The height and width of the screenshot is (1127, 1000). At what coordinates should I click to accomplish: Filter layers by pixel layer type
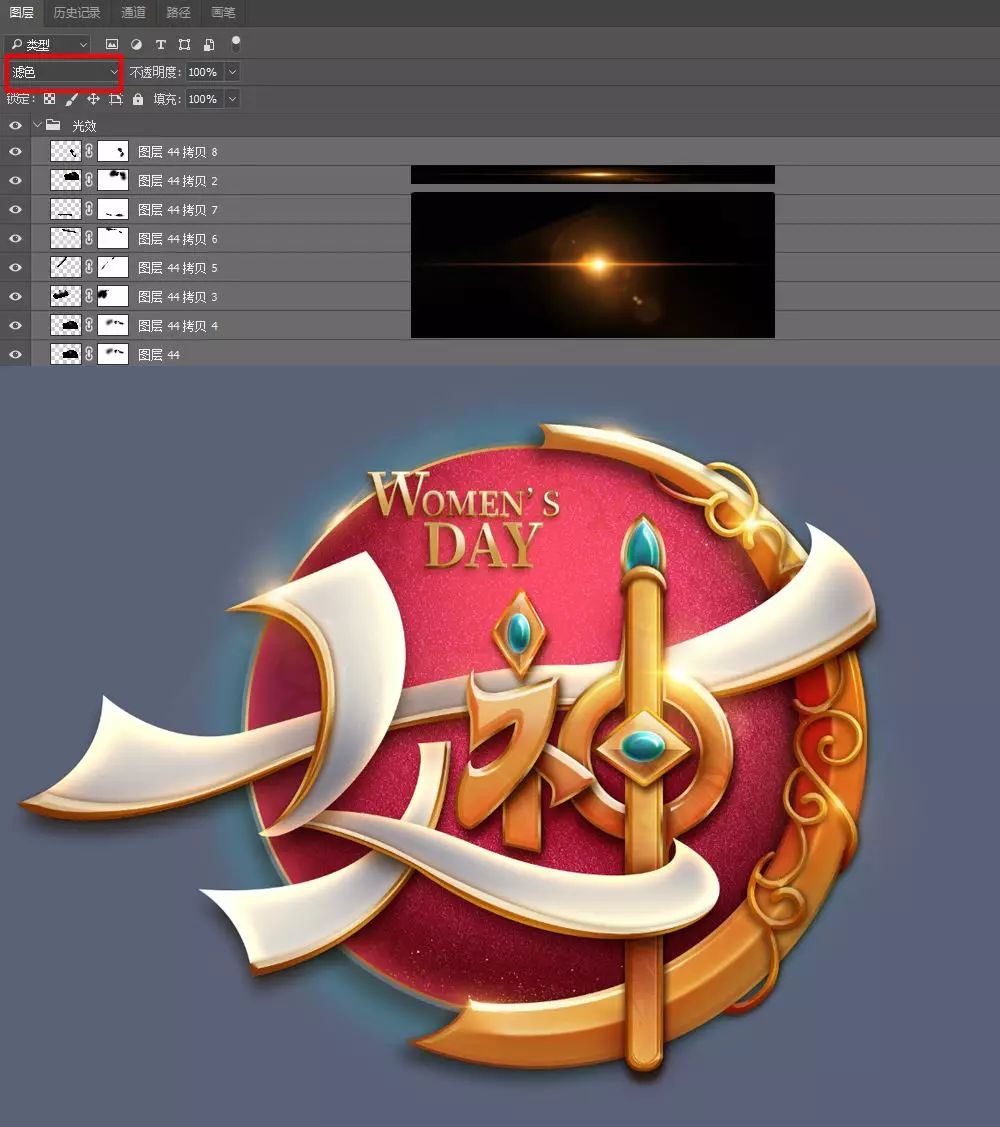[x=111, y=44]
